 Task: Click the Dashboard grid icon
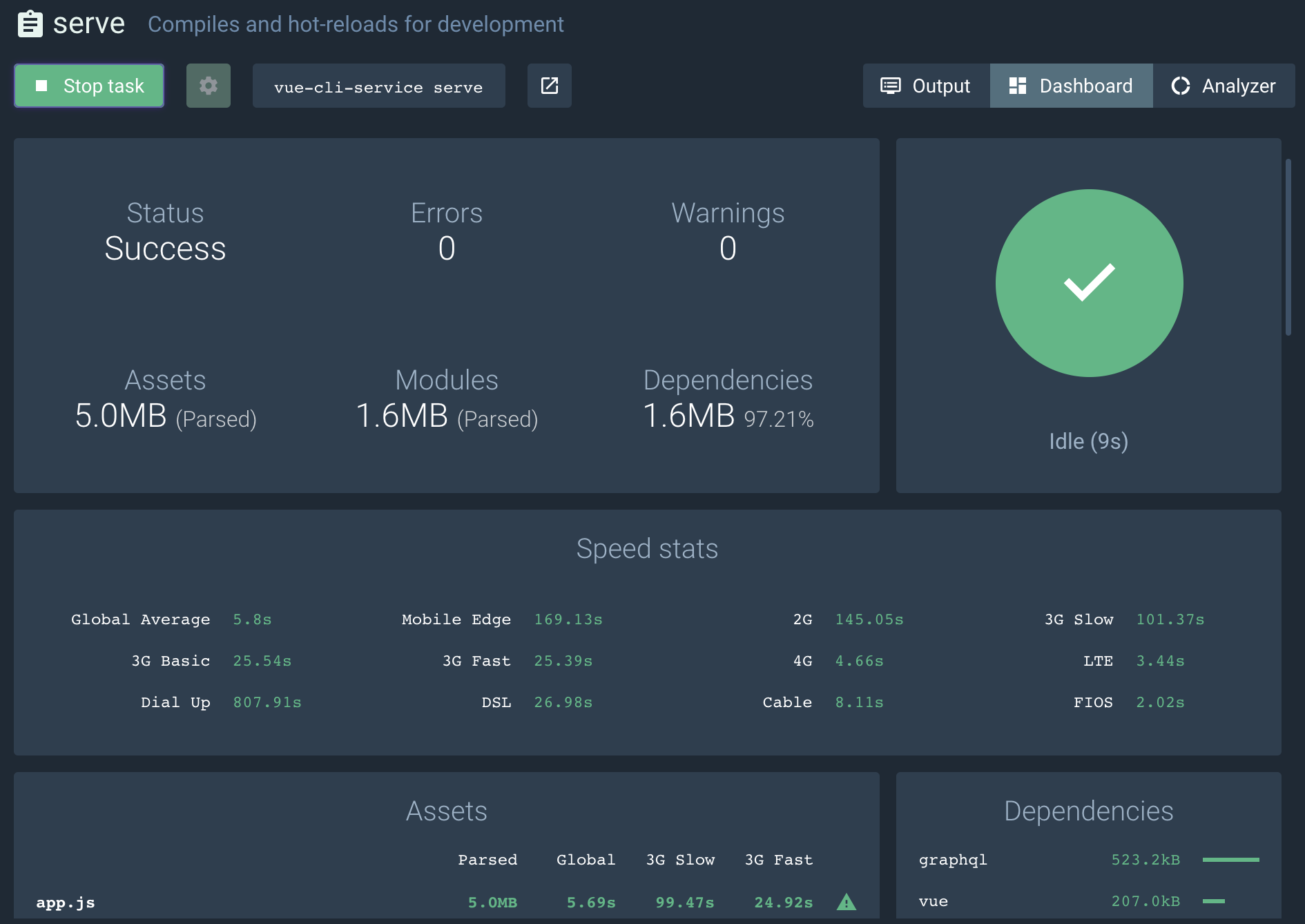coord(1018,86)
